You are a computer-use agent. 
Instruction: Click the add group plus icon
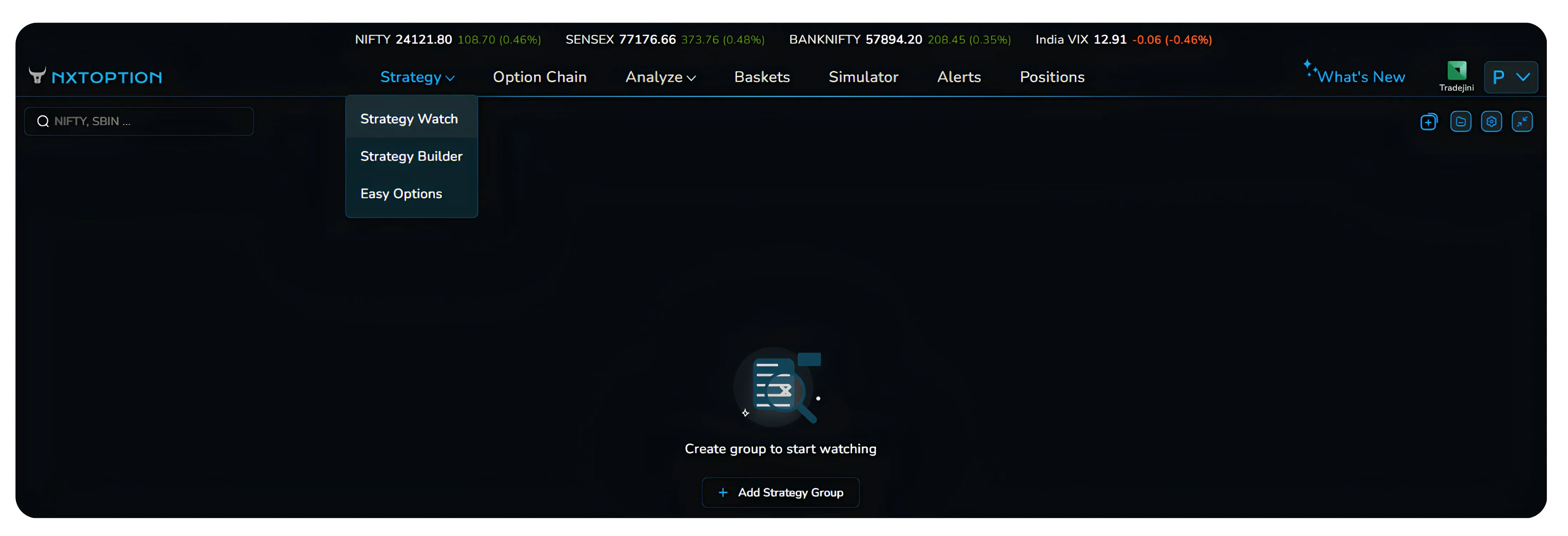coord(1428,122)
